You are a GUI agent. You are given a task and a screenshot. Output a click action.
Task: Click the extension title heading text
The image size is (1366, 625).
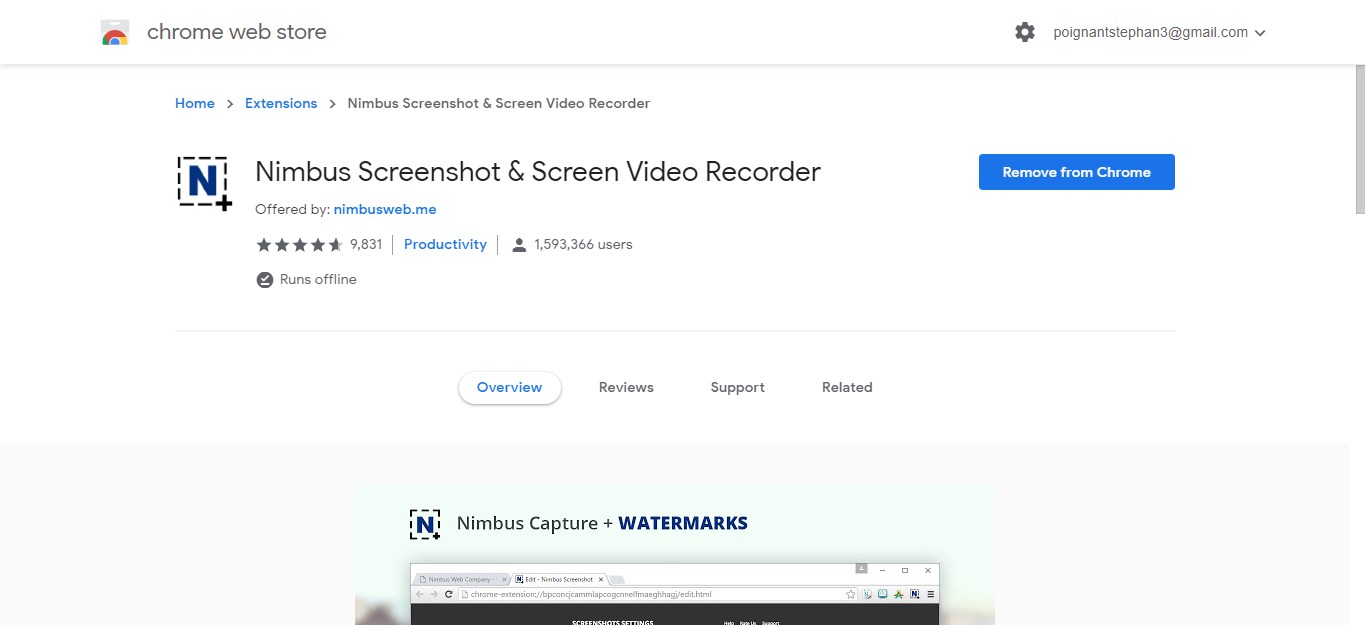(x=538, y=172)
